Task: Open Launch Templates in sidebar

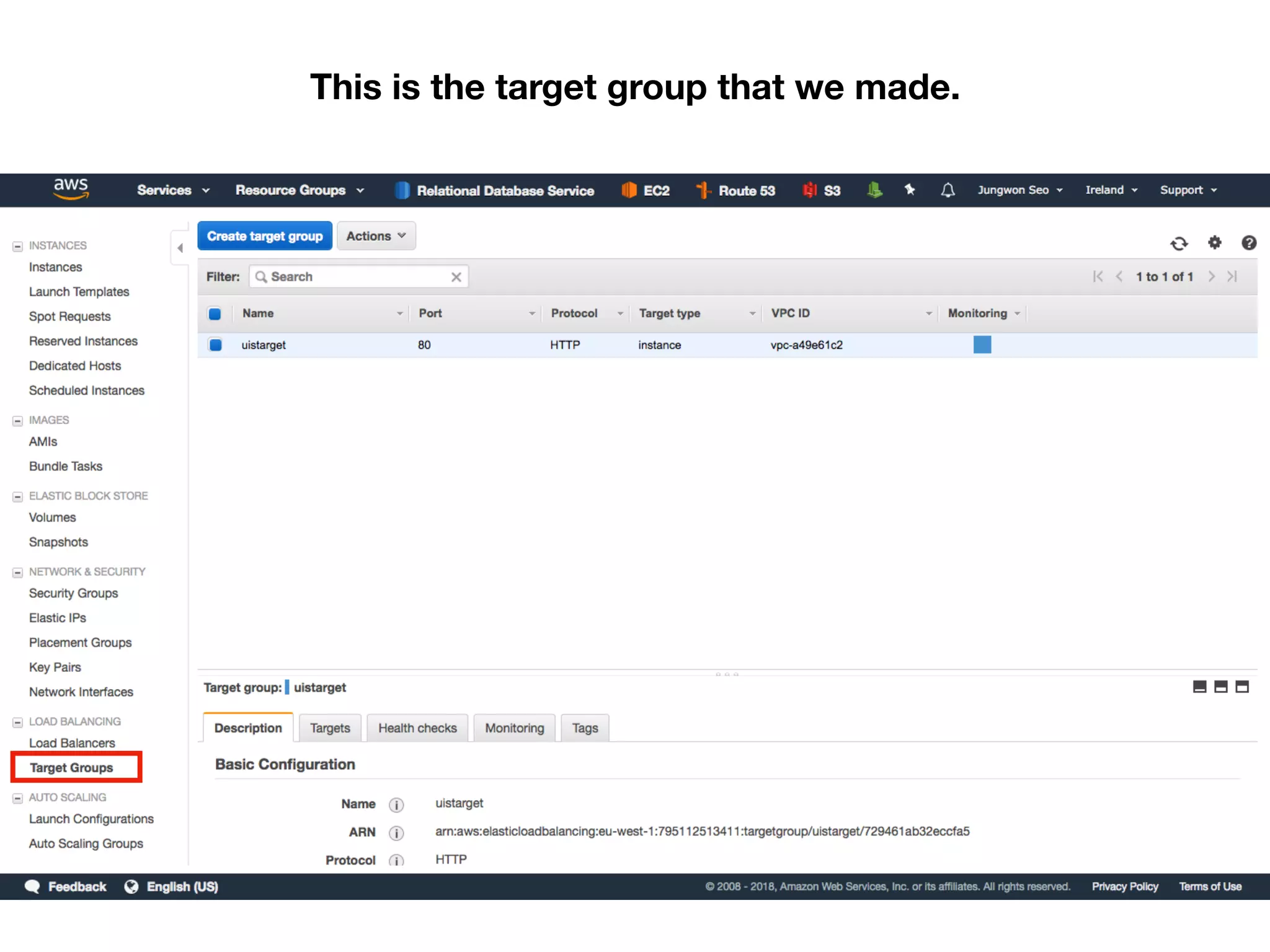Action: coord(79,292)
